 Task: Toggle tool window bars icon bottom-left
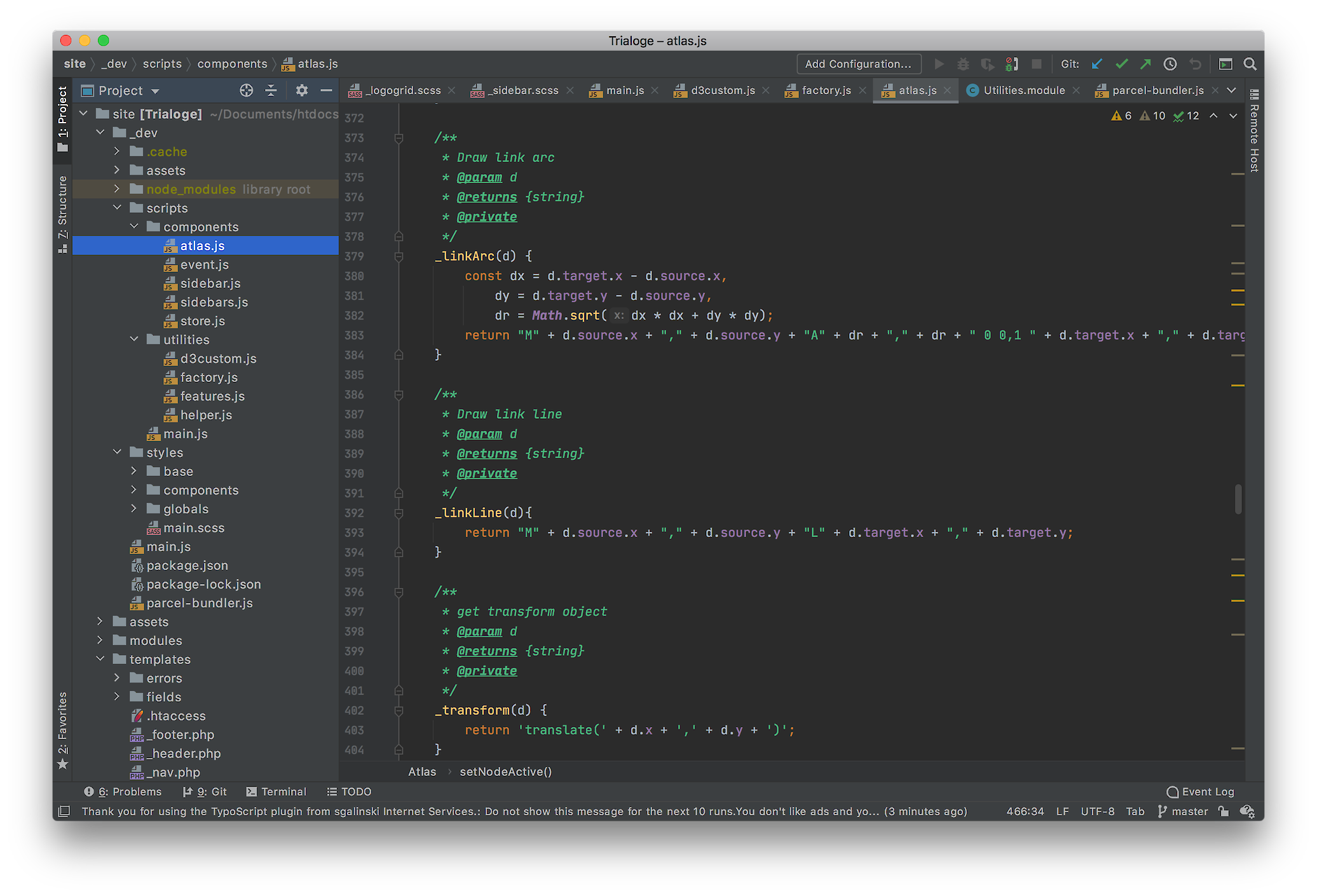(x=64, y=811)
